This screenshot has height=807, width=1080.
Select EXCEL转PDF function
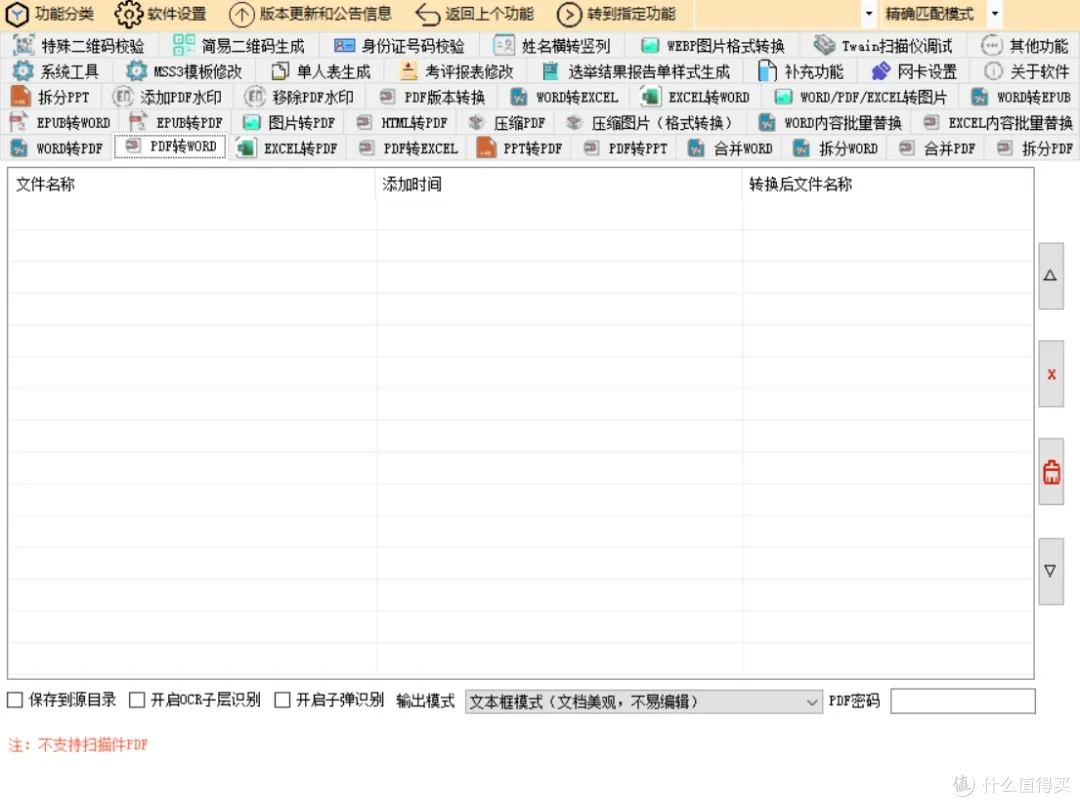[287, 148]
